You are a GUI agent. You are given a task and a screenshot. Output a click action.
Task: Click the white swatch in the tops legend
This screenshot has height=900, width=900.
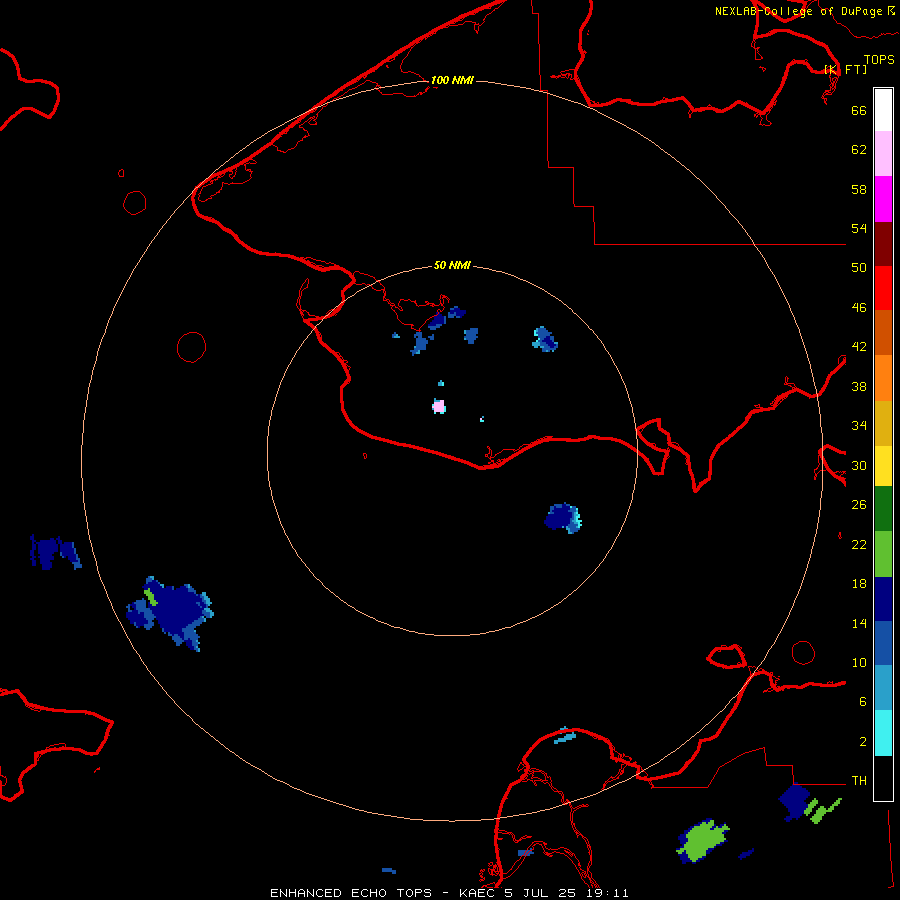point(883,110)
